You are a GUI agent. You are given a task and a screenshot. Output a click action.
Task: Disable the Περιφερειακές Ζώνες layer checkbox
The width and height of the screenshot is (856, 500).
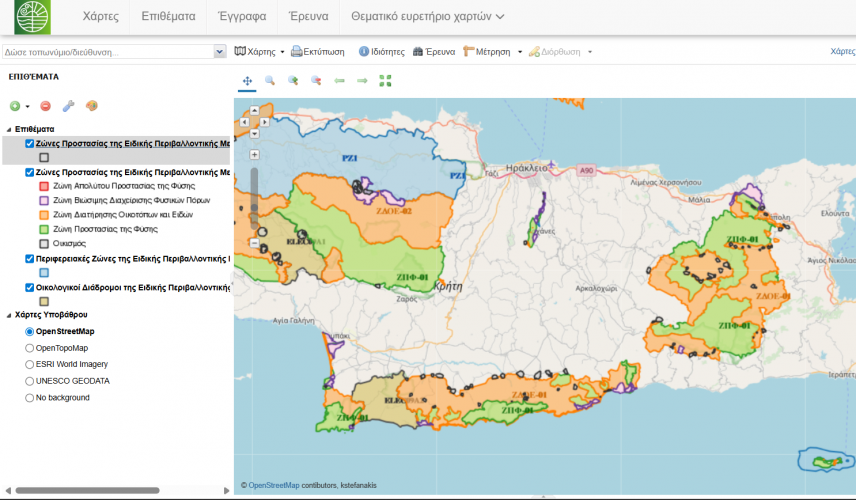coord(30,258)
